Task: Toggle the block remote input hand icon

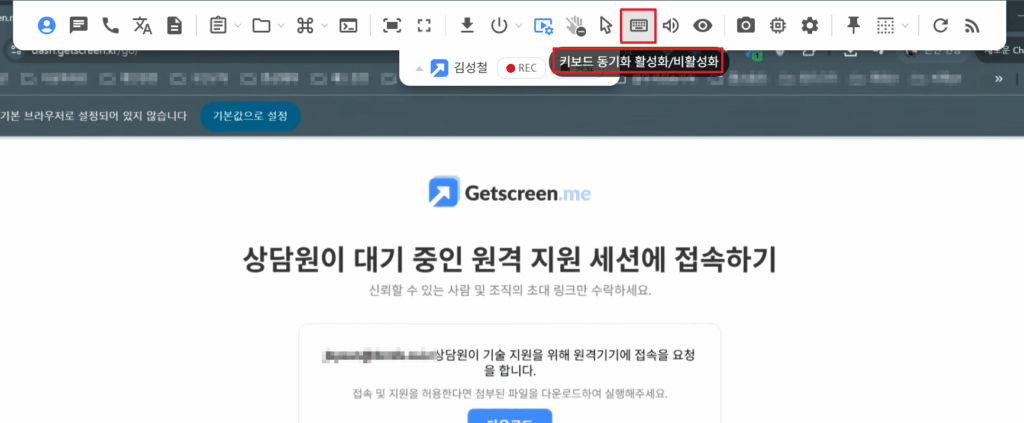Action: (575, 25)
